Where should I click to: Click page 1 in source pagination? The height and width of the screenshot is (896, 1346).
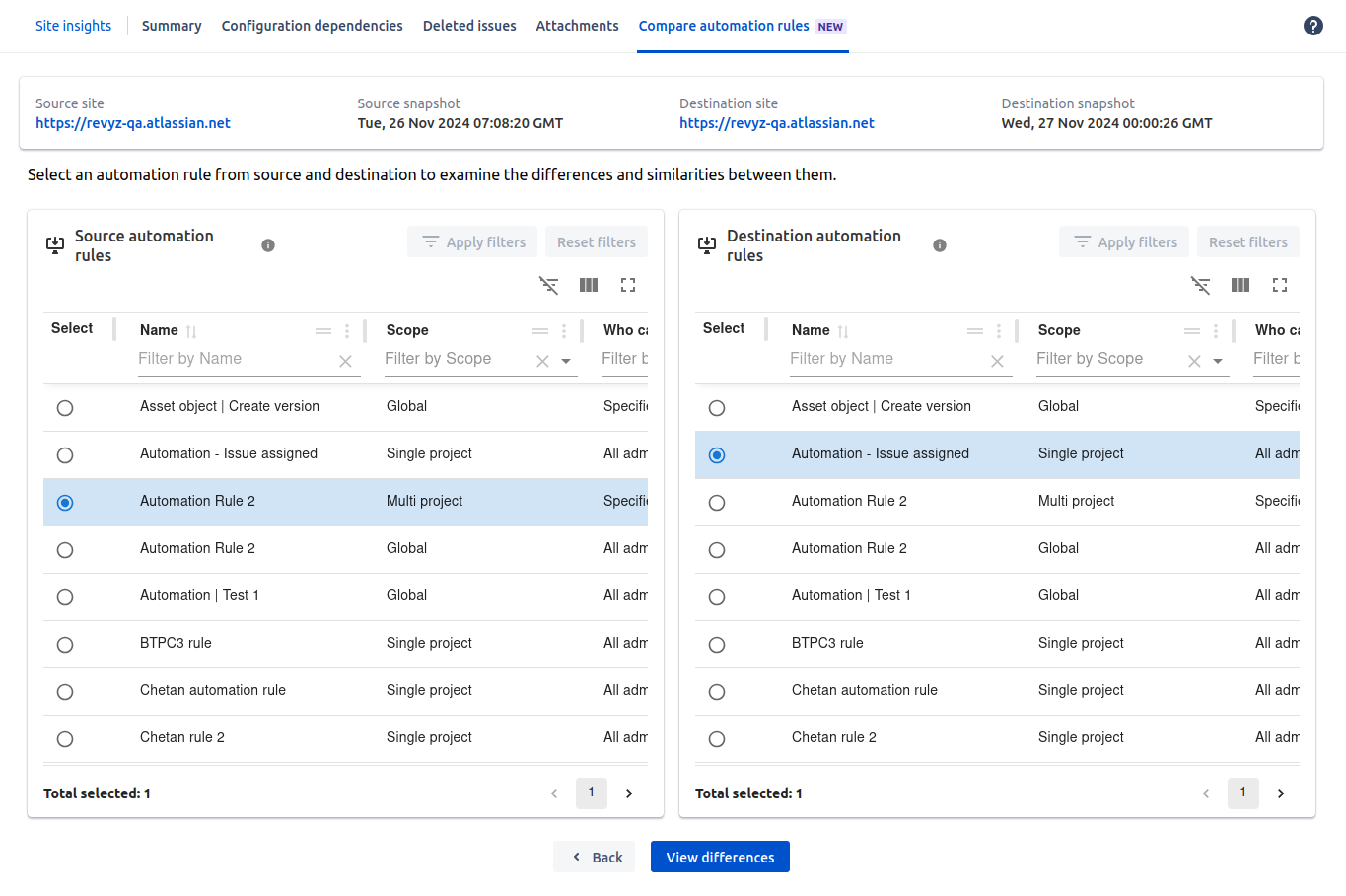pyautogui.click(x=592, y=793)
